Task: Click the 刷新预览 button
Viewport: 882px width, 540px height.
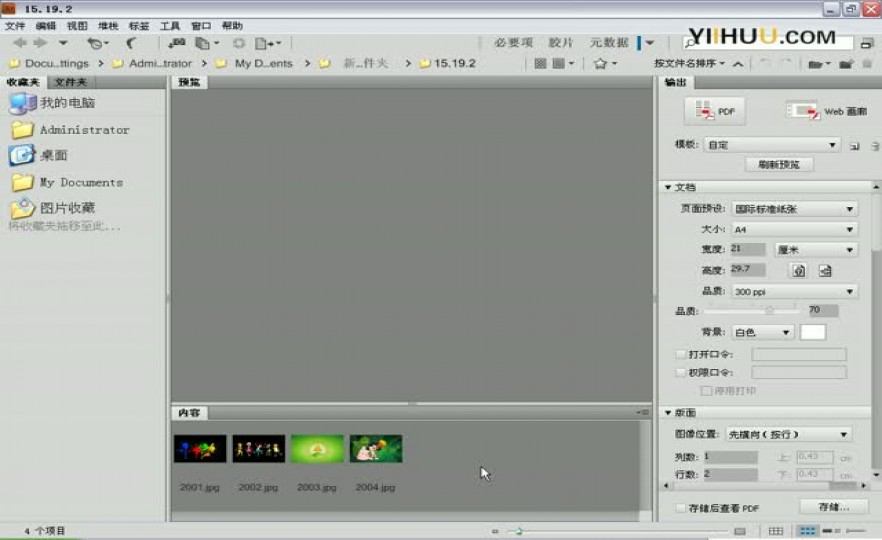Action: coord(778,164)
